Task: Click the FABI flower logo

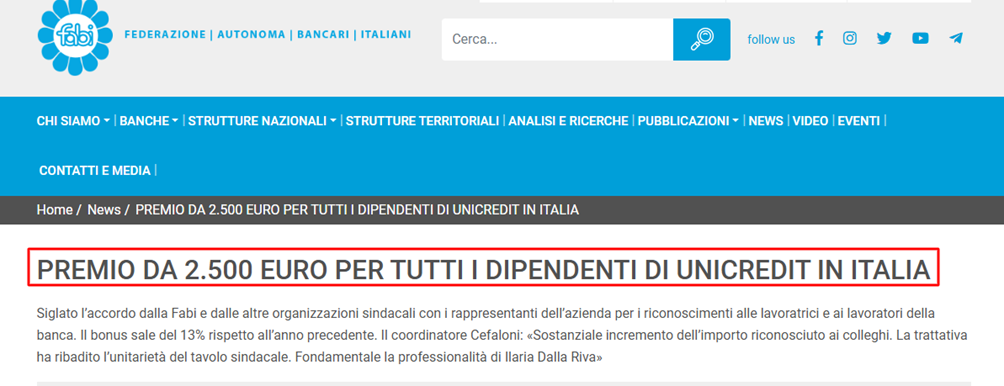Action: point(75,36)
